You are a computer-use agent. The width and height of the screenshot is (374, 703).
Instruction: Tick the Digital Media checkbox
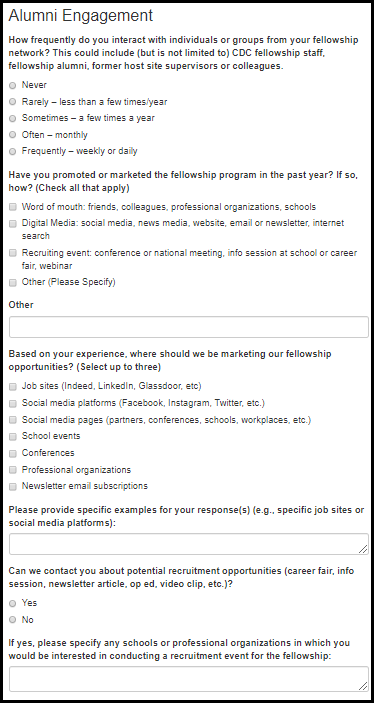13,223
